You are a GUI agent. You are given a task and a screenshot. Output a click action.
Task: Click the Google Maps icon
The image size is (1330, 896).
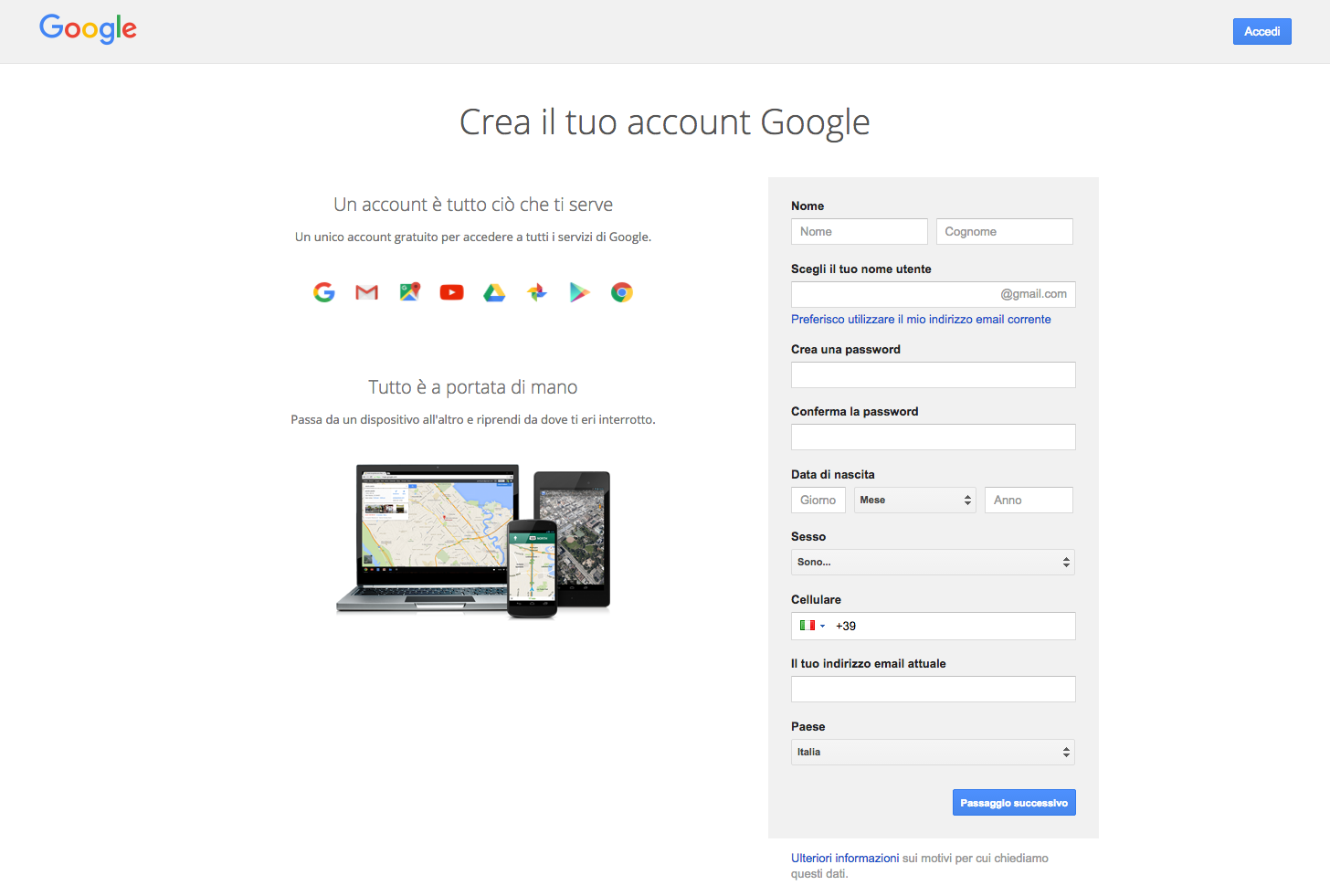tap(409, 292)
